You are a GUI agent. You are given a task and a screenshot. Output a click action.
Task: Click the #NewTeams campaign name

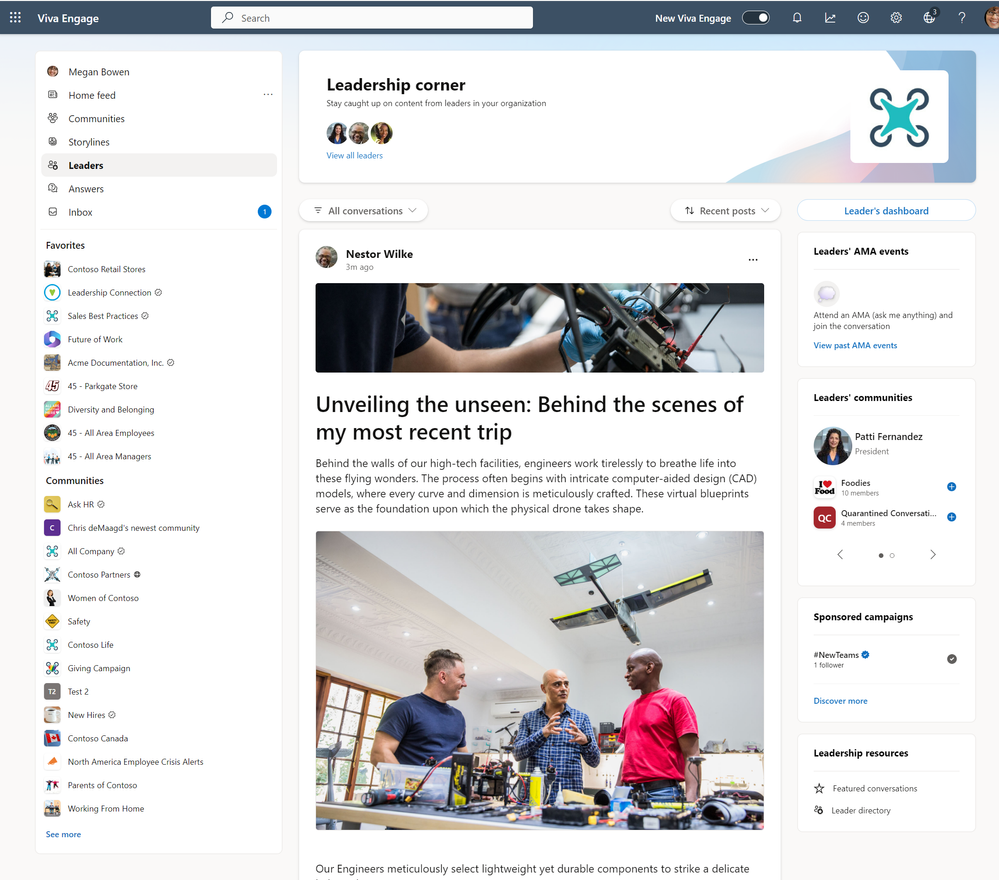tap(836, 655)
